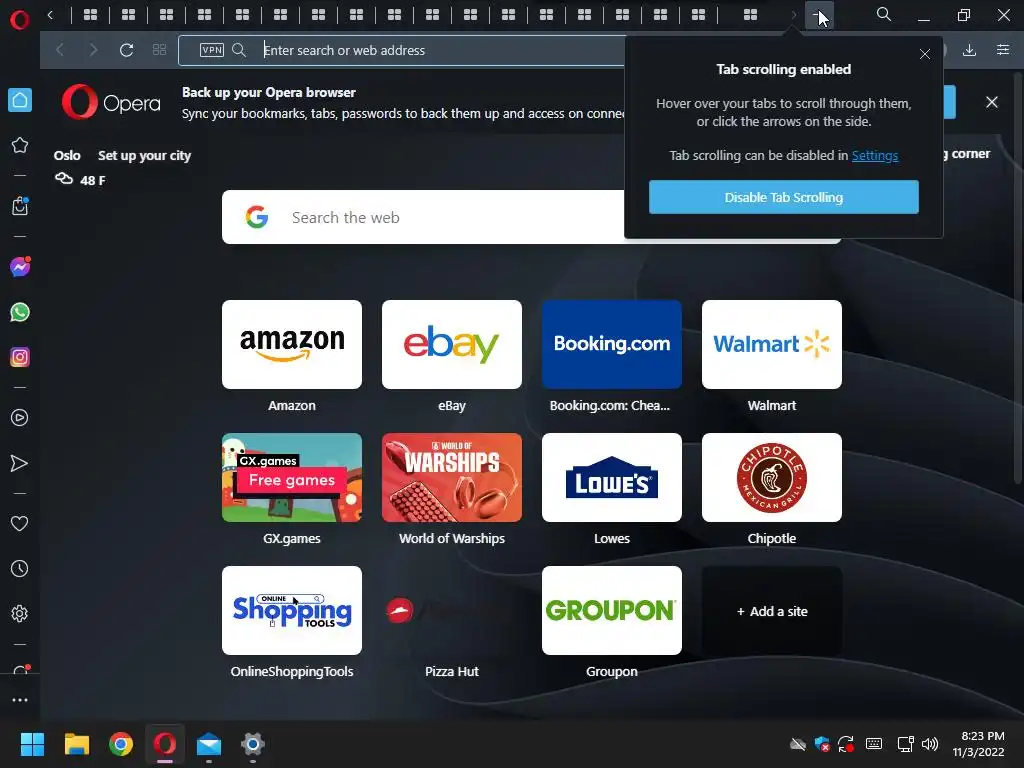
Task: Toggle the VPN badge in address bar
Action: coord(212,50)
